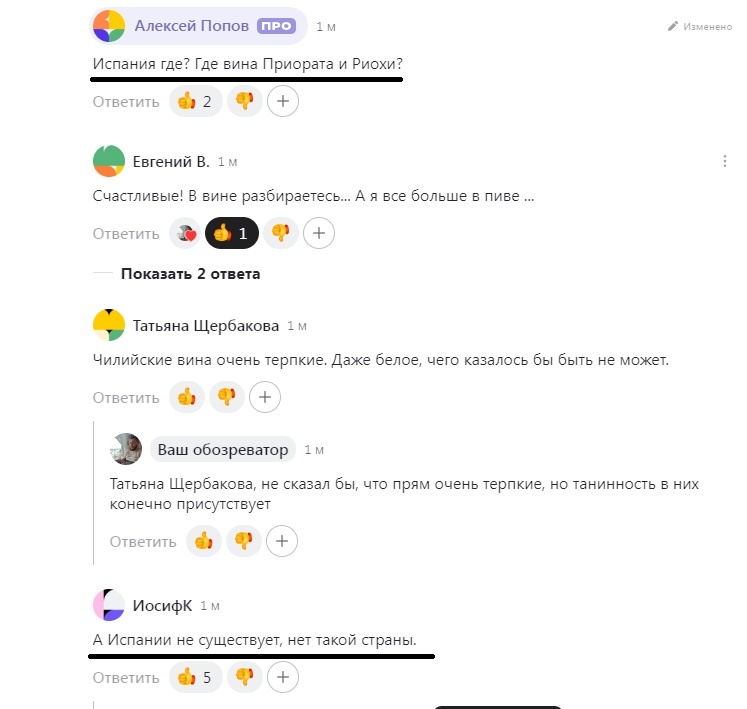Thumbs down Татьяна Щербакова's comment
The height and width of the screenshot is (709, 747).
tap(227, 397)
